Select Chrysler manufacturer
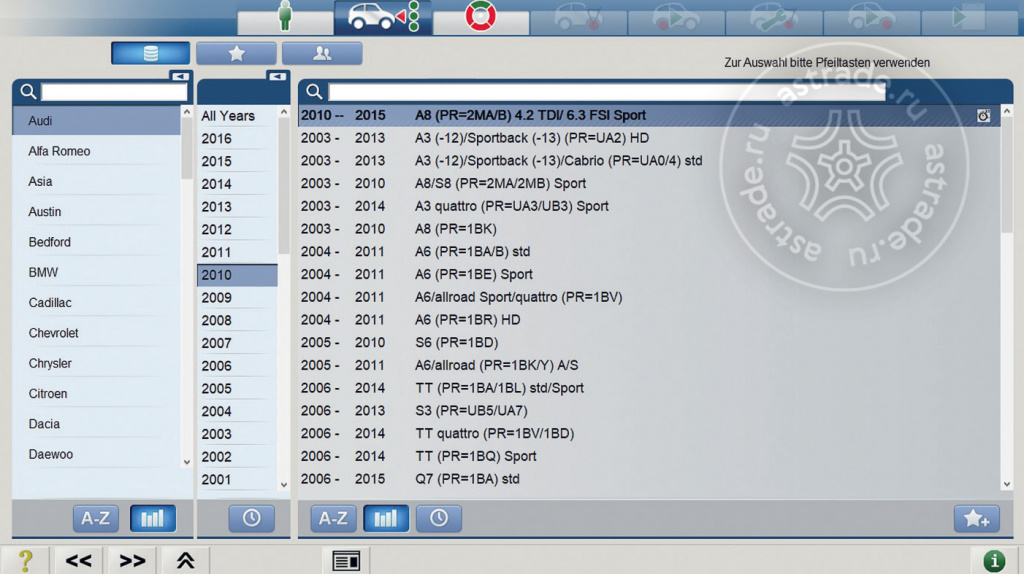 click(96, 363)
